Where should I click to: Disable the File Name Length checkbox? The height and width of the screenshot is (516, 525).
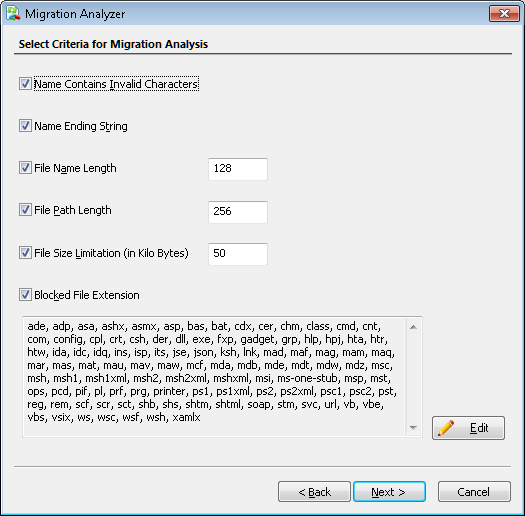coord(25,168)
